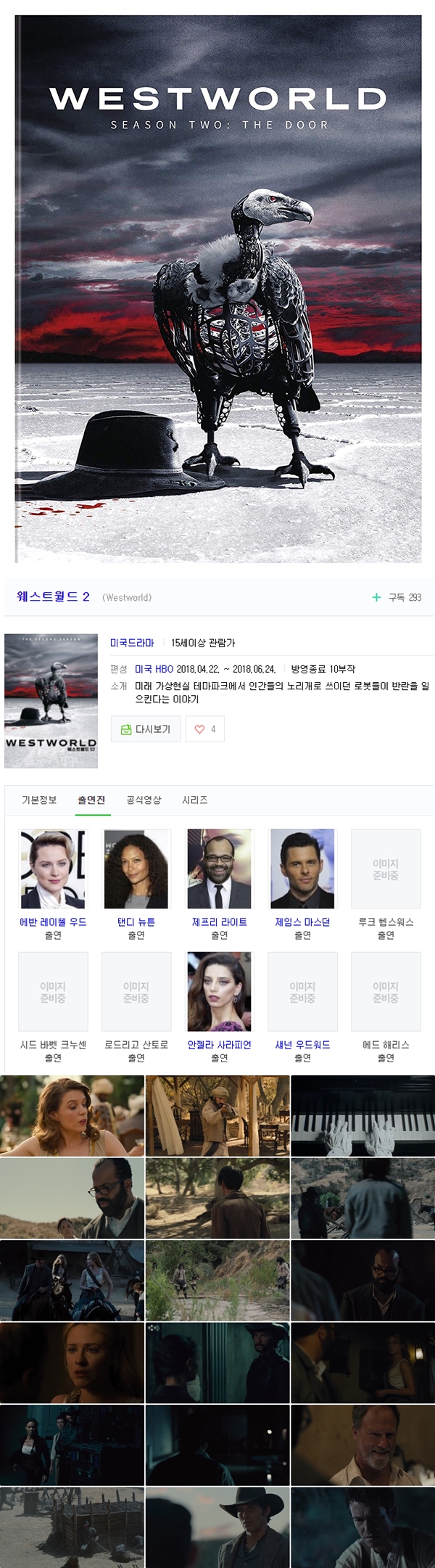Open the 공식영상 tab
Screen dimensions: 435x1568
pos(144,800)
